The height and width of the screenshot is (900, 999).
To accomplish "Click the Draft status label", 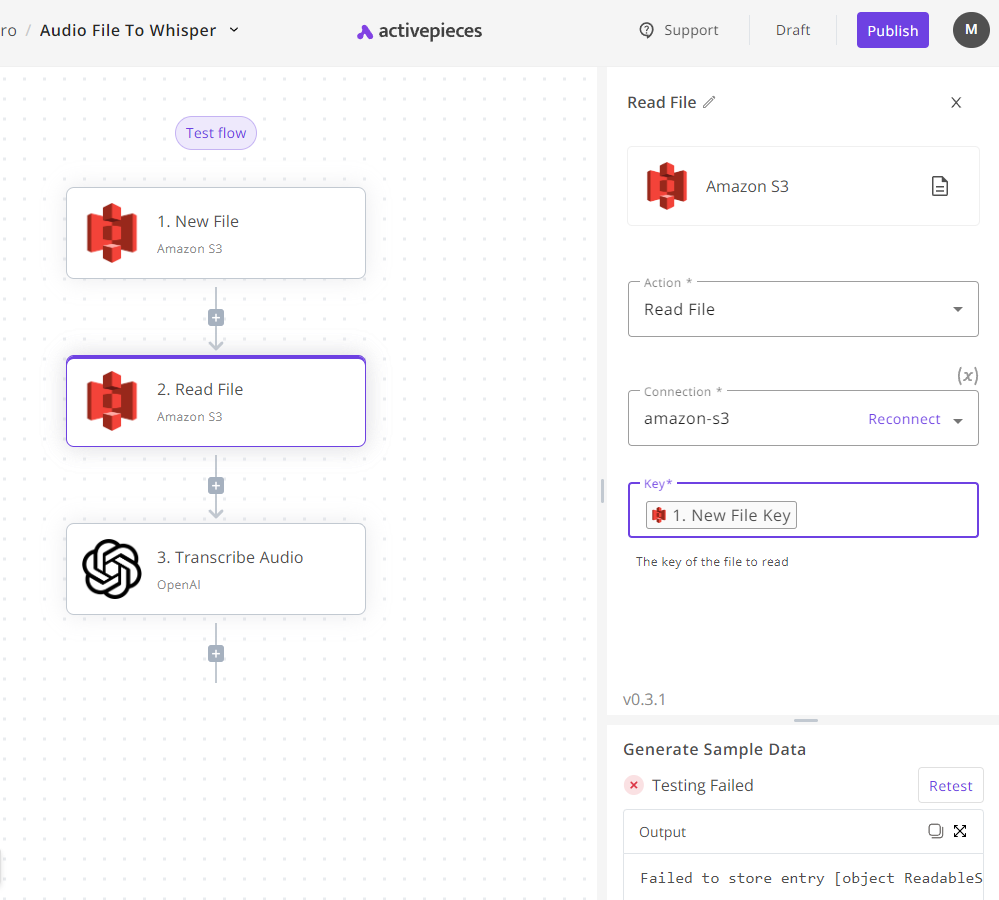I will point(793,30).
